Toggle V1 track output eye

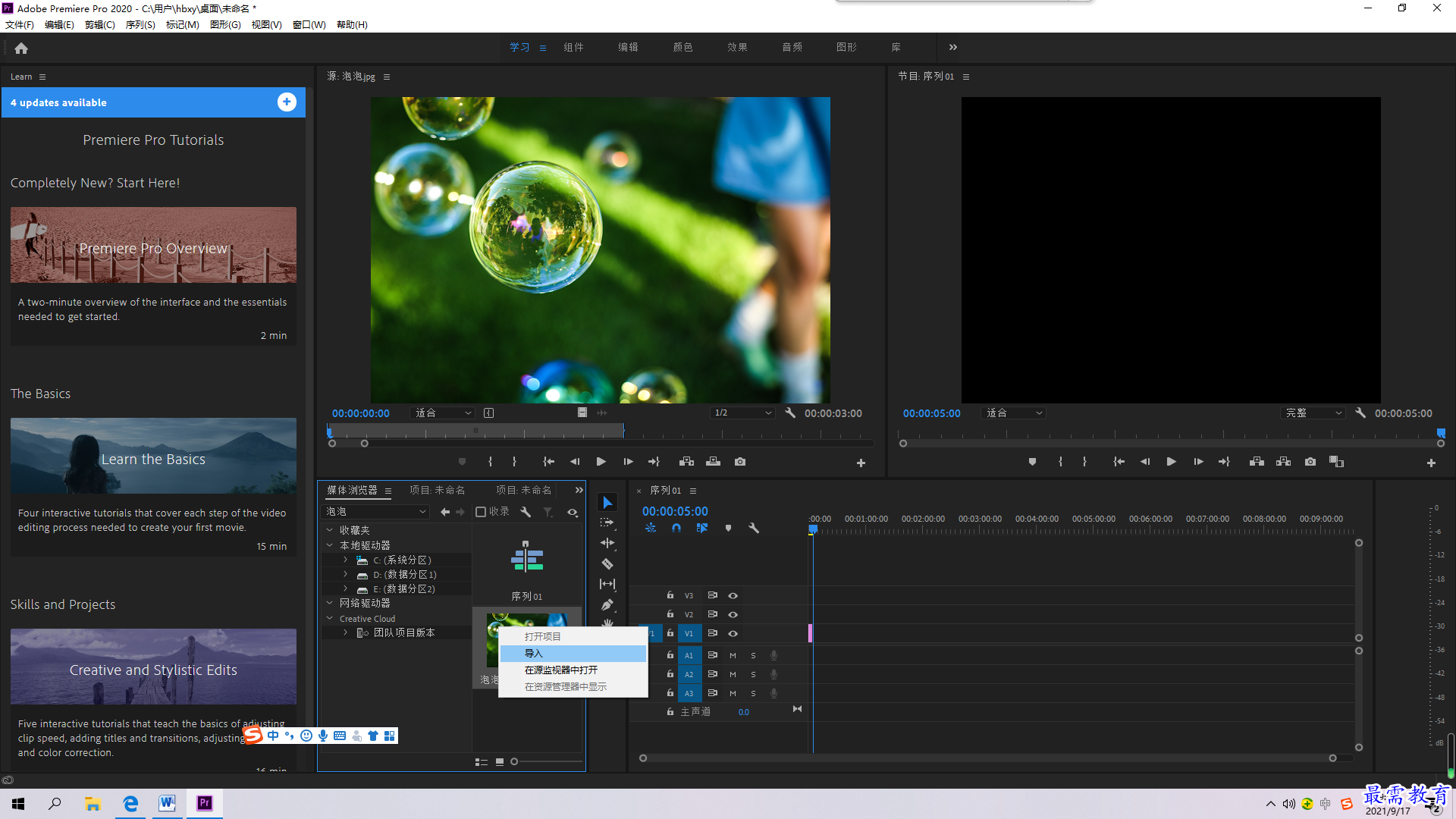pos(733,633)
